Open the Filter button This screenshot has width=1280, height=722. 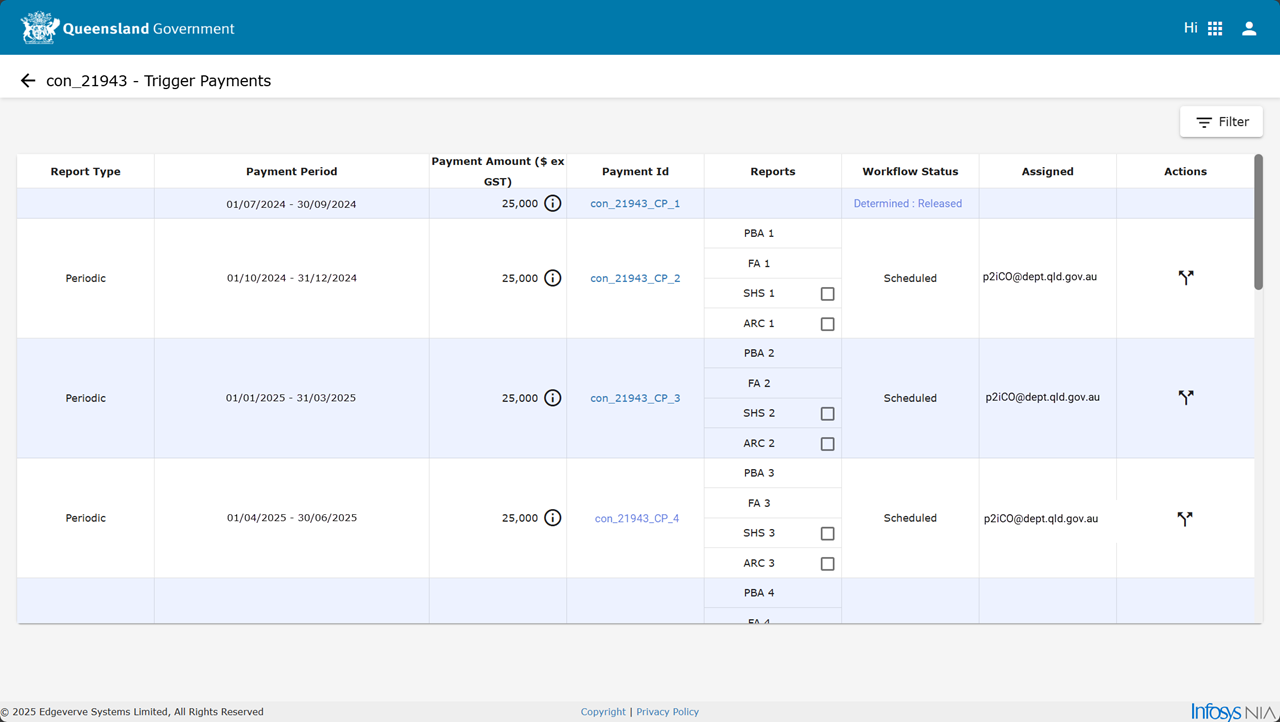click(1221, 122)
